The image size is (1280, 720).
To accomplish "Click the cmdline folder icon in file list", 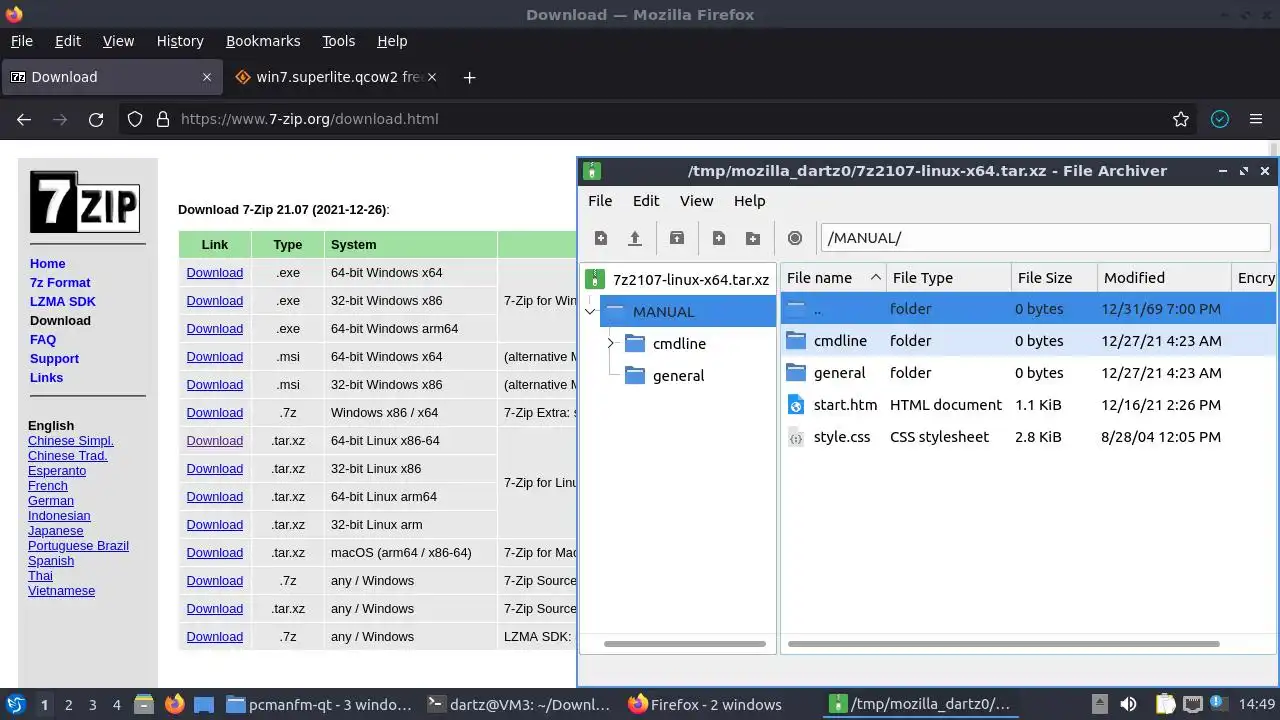I will 796,340.
